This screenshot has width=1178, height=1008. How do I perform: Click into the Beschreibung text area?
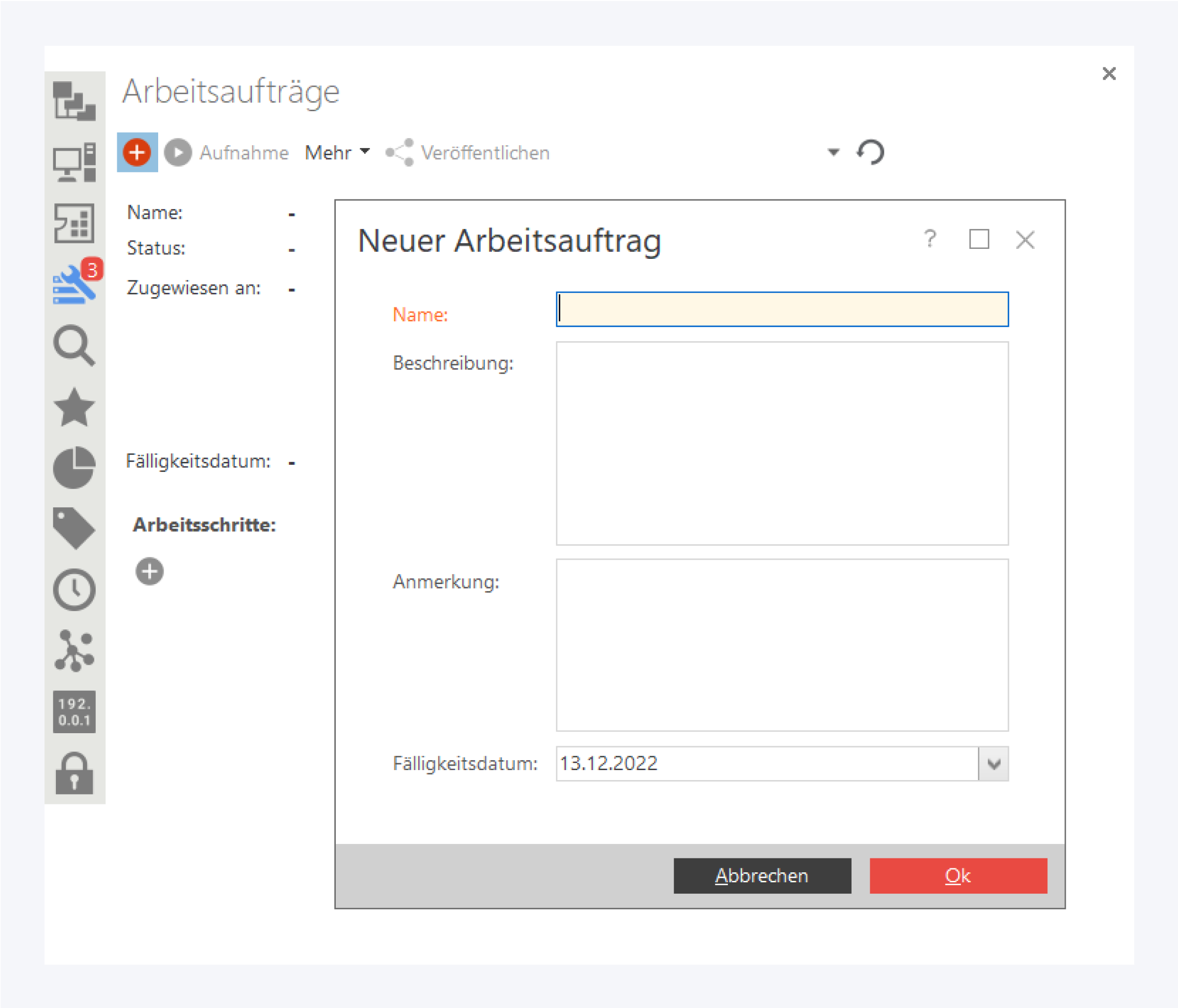pyautogui.click(x=782, y=443)
